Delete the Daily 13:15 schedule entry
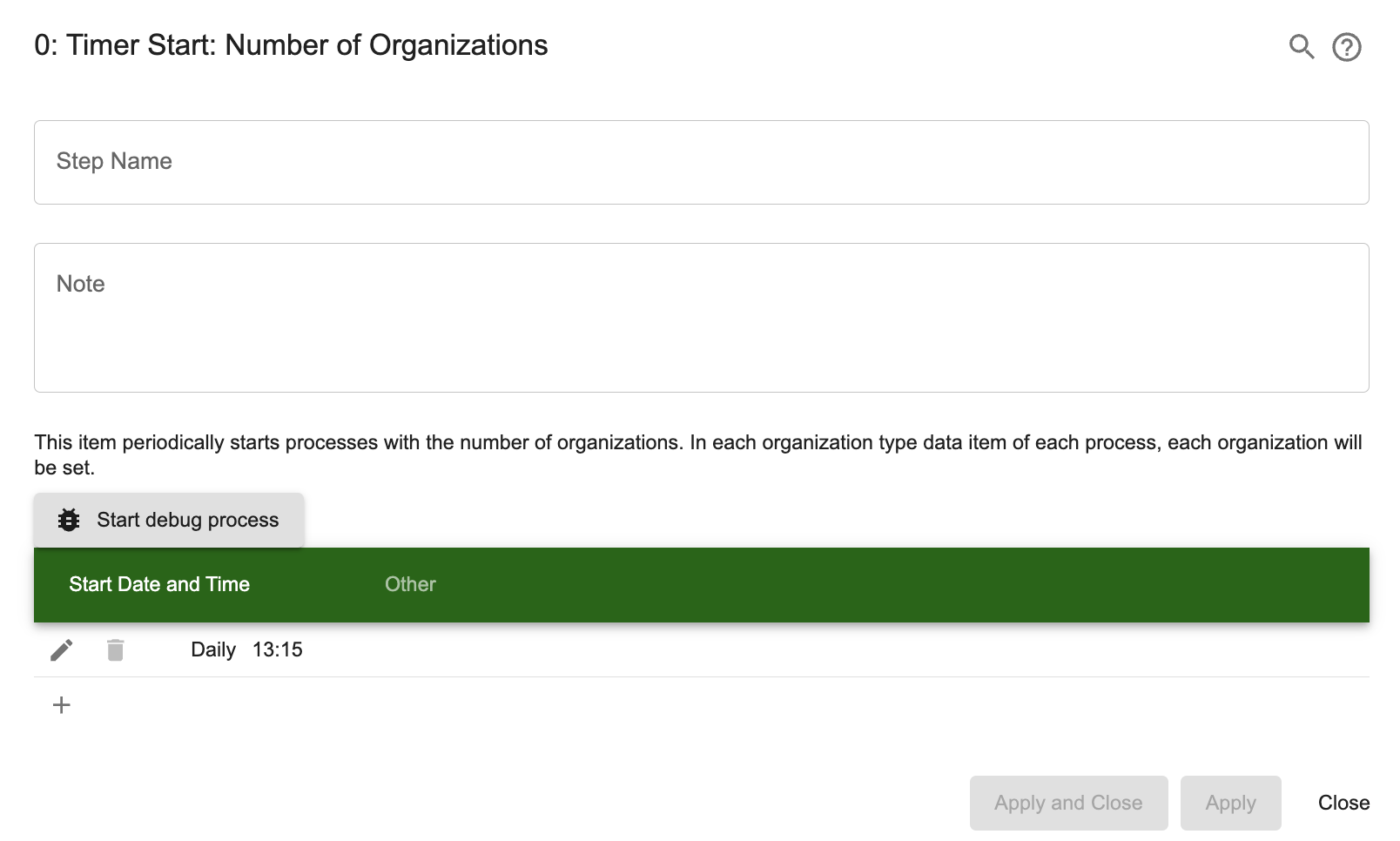 click(116, 650)
